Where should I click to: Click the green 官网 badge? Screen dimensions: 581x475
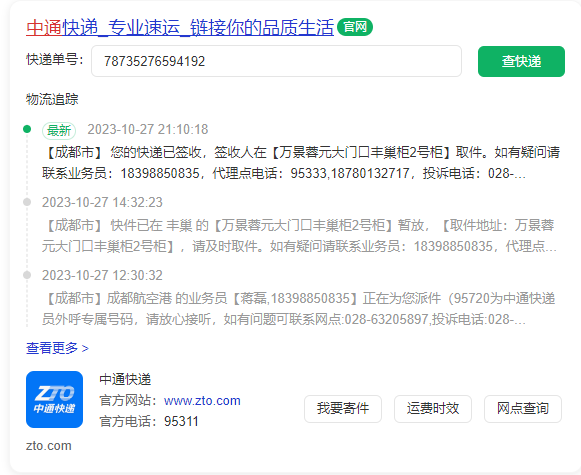[355, 27]
